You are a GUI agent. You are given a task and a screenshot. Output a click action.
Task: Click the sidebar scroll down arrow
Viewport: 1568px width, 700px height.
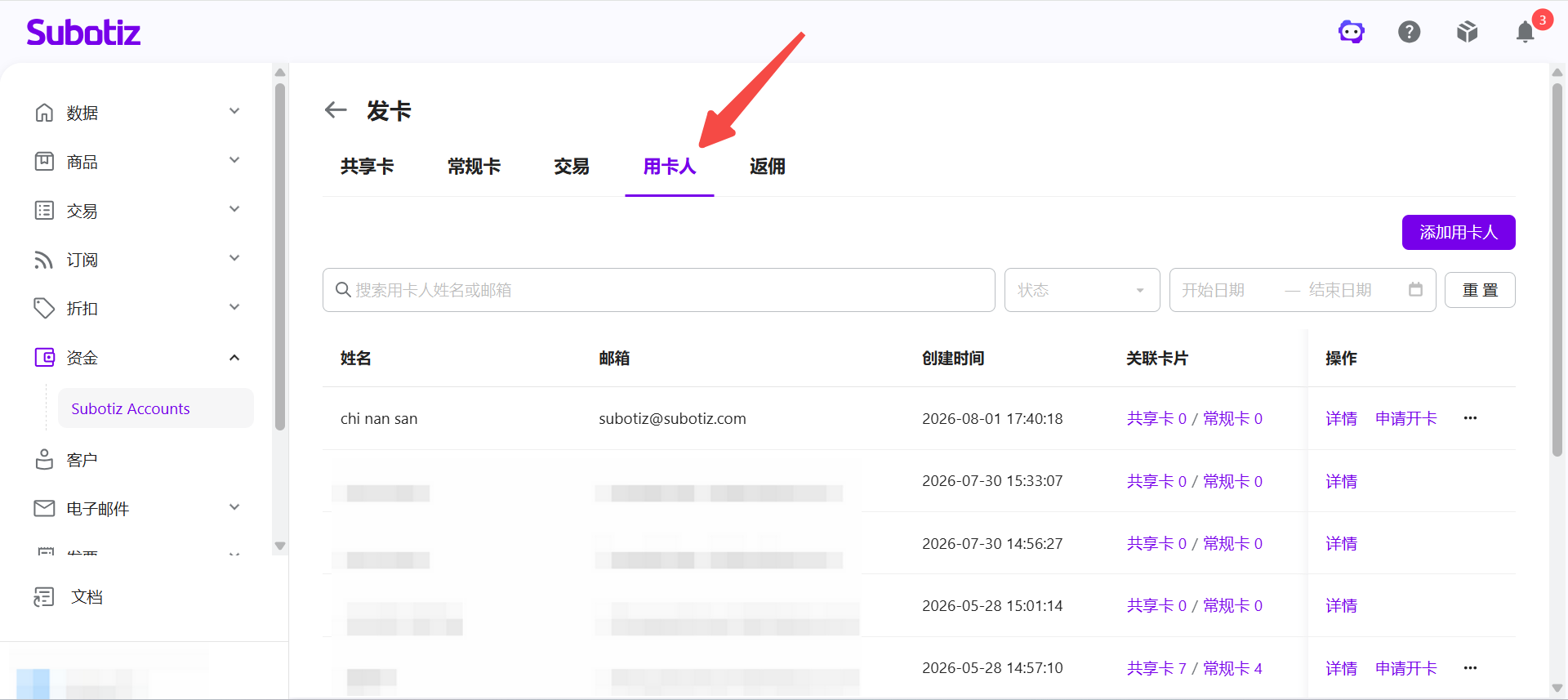point(280,546)
